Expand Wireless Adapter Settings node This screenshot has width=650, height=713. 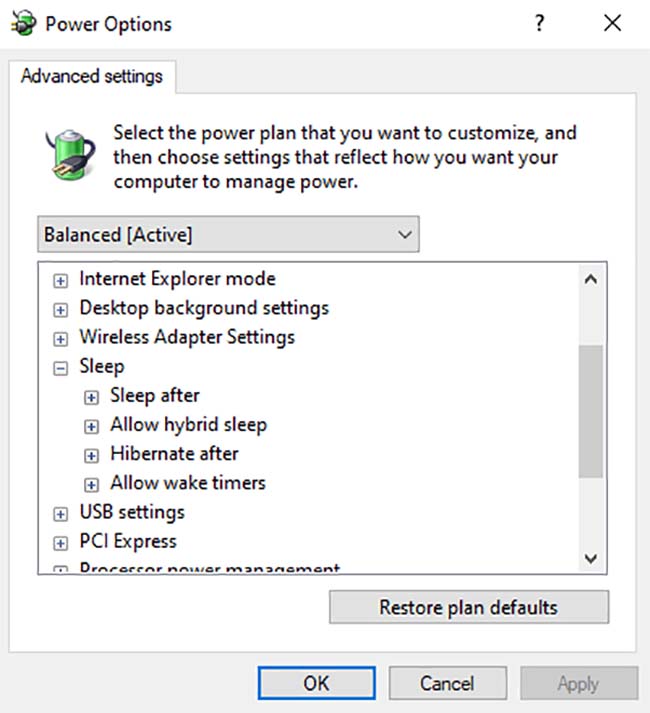pyautogui.click(x=60, y=339)
